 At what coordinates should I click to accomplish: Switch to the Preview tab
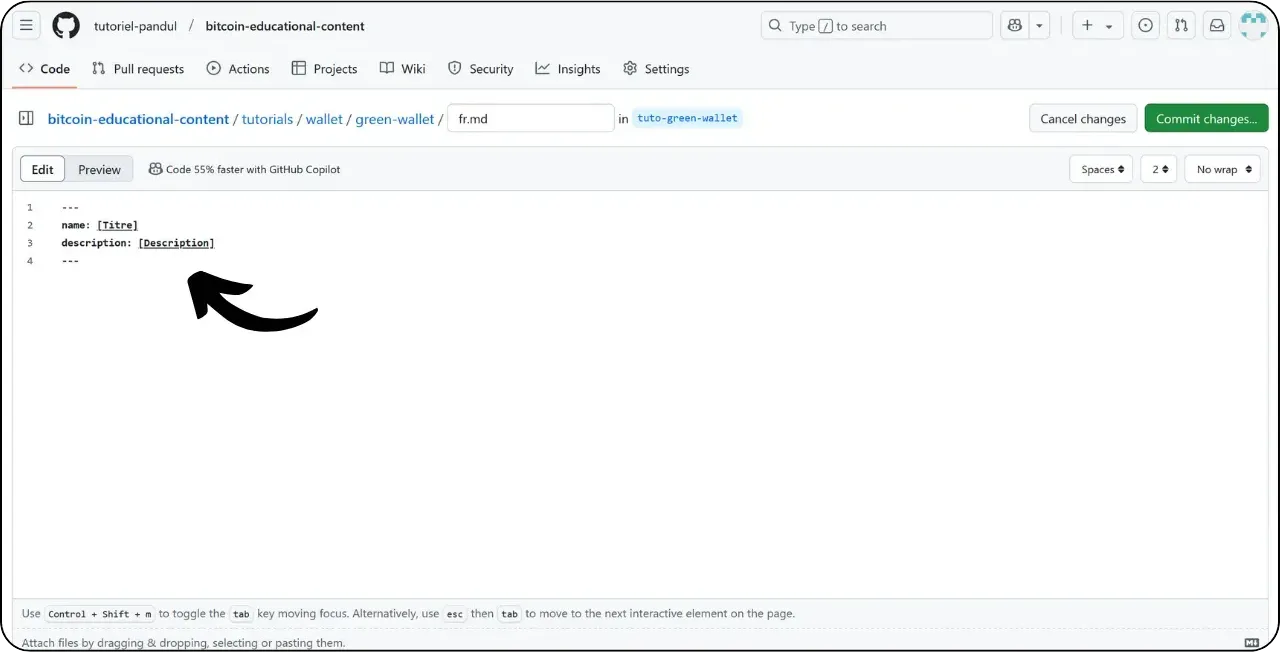pos(99,169)
